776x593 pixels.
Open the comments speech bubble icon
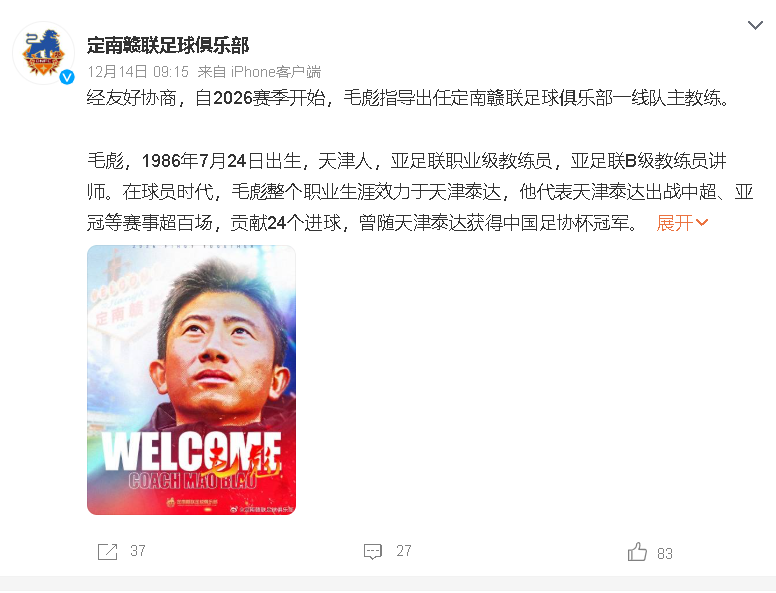[373, 551]
